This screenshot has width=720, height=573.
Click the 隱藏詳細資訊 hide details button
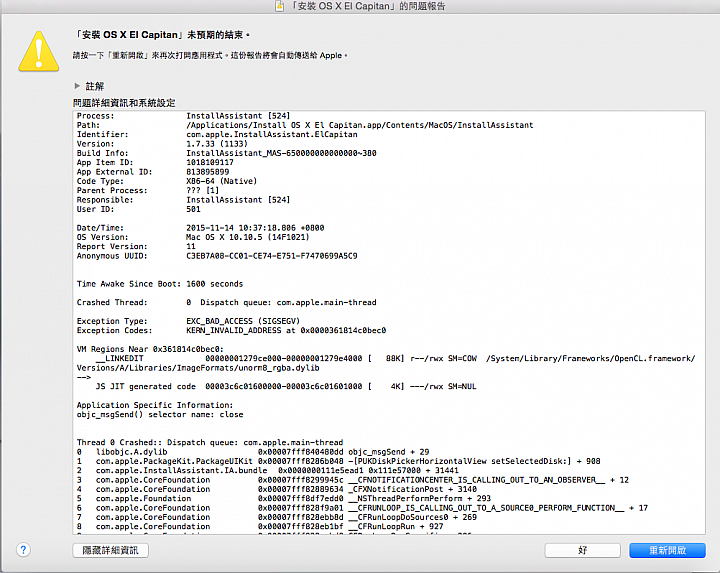click(110, 550)
